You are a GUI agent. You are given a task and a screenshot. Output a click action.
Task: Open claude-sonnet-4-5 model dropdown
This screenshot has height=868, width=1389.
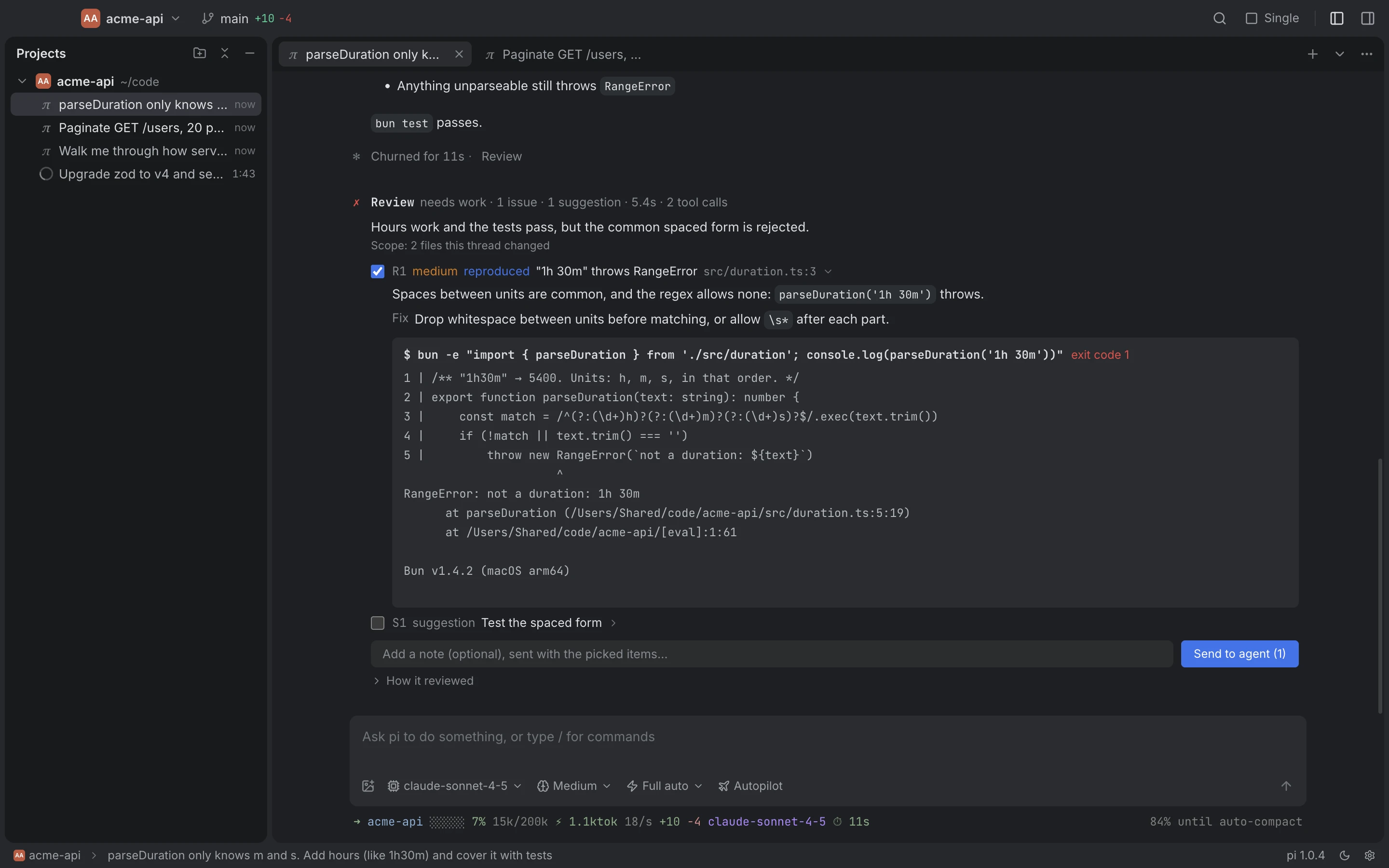point(454,786)
